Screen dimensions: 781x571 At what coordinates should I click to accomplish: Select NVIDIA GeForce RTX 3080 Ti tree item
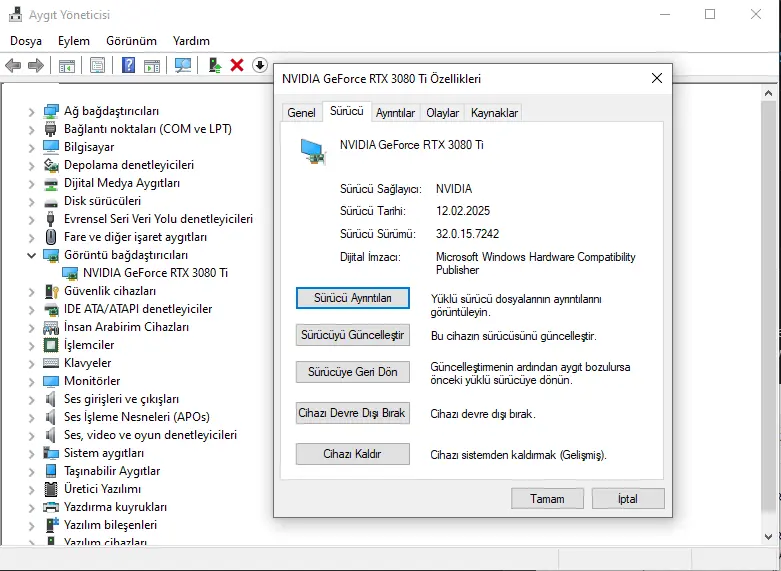pyautogui.click(x=155, y=273)
